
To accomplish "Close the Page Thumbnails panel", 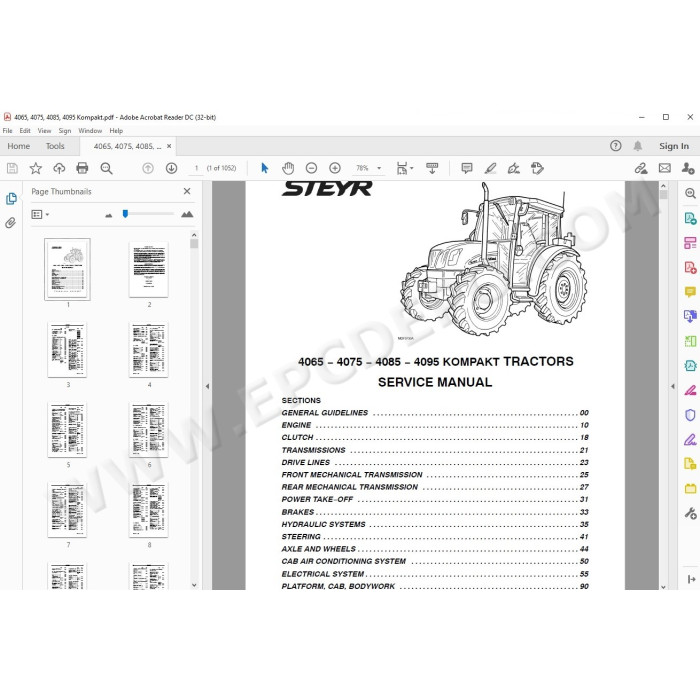I will (187, 191).
